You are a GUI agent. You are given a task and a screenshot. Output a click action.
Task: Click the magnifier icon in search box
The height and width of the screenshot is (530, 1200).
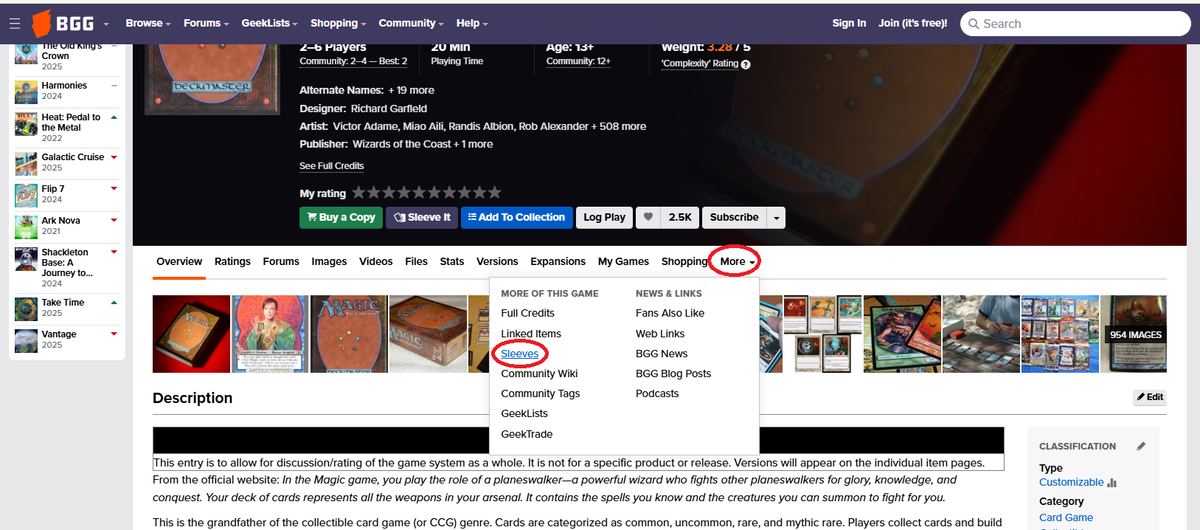tap(973, 23)
